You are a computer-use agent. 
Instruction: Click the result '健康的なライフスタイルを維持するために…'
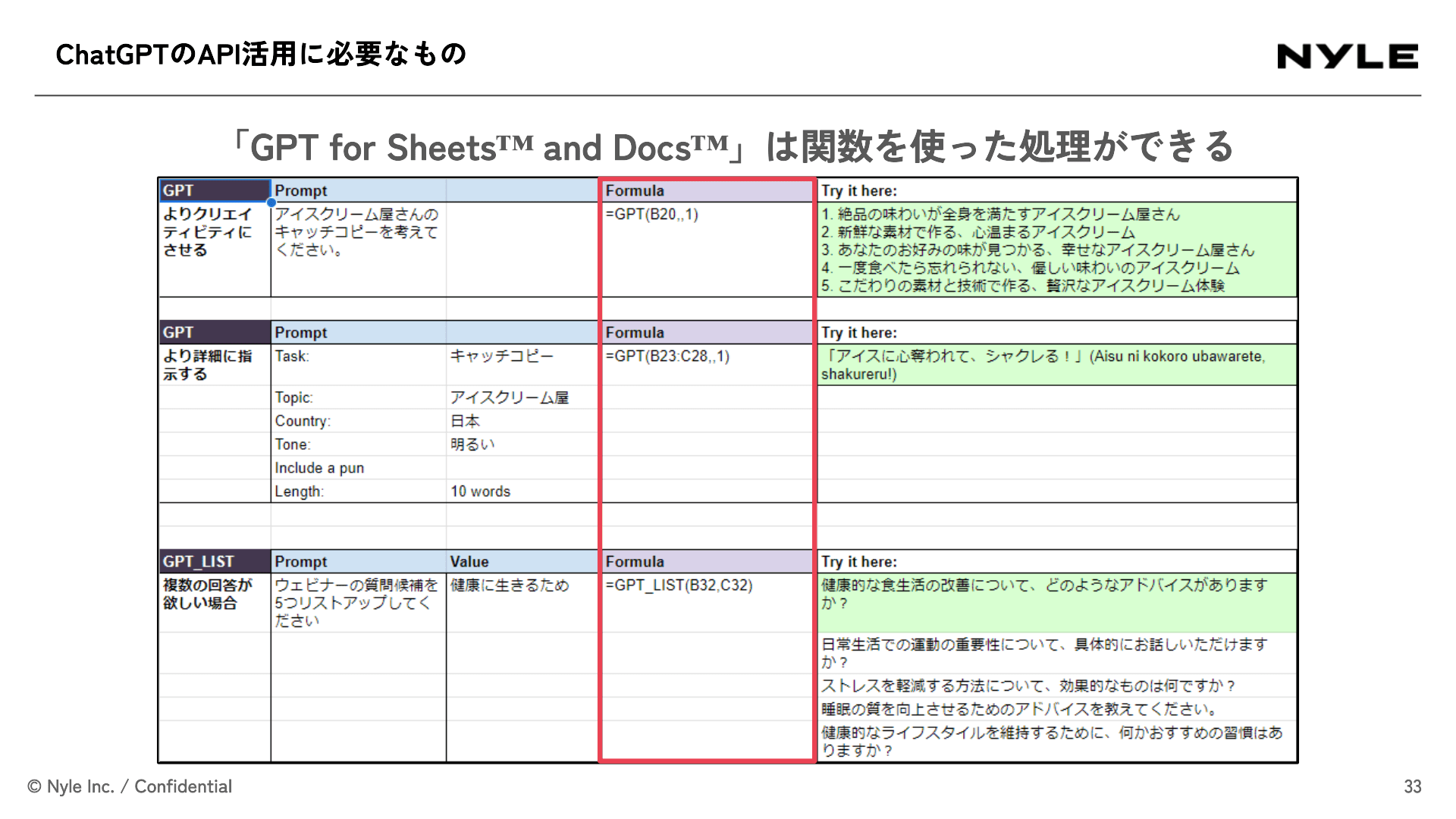pos(1057,742)
